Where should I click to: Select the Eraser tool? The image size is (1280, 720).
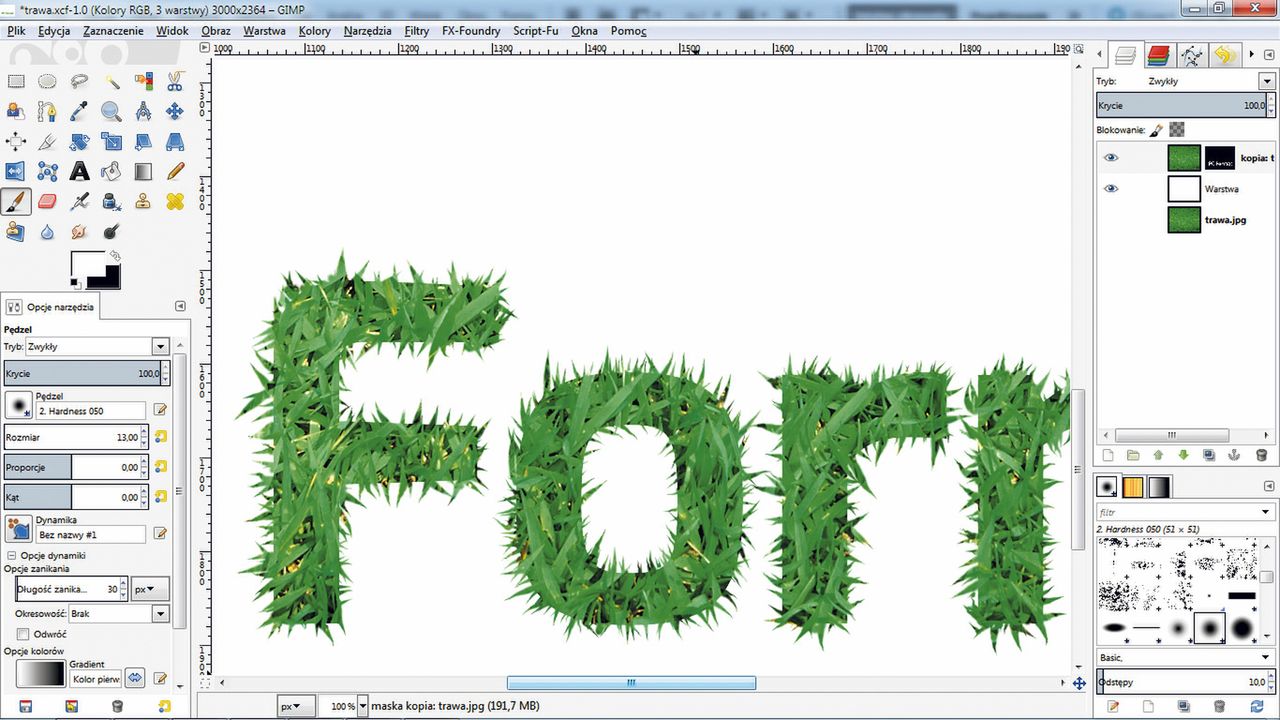47,202
